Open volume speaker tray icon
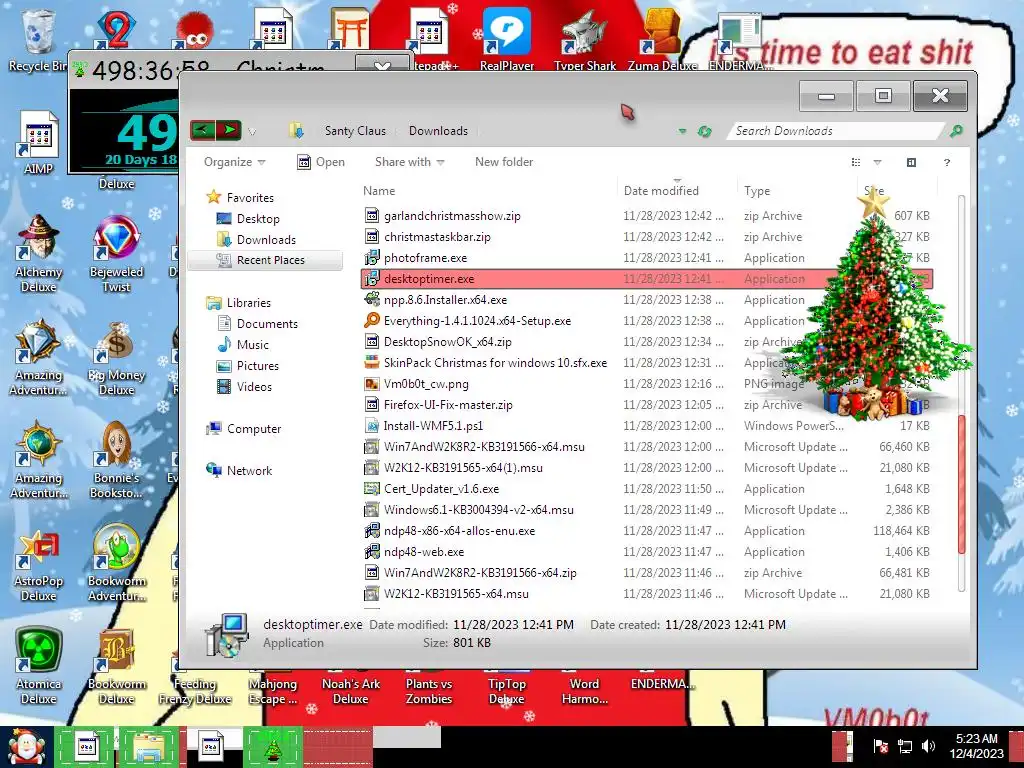Viewport: 1024px width, 768px height. pos(928,746)
